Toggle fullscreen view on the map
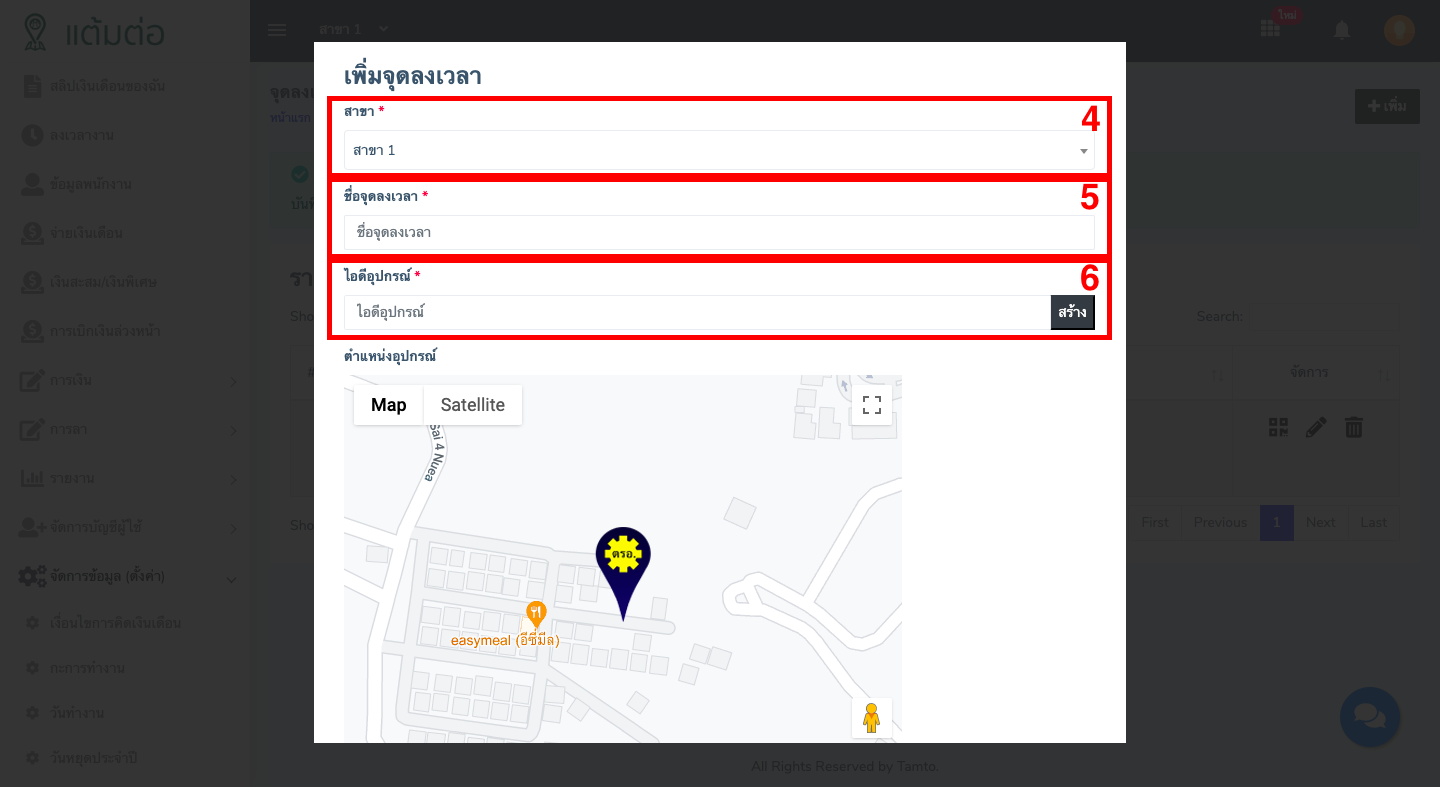Viewport: 1440px width, 787px height. pyautogui.click(x=871, y=405)
